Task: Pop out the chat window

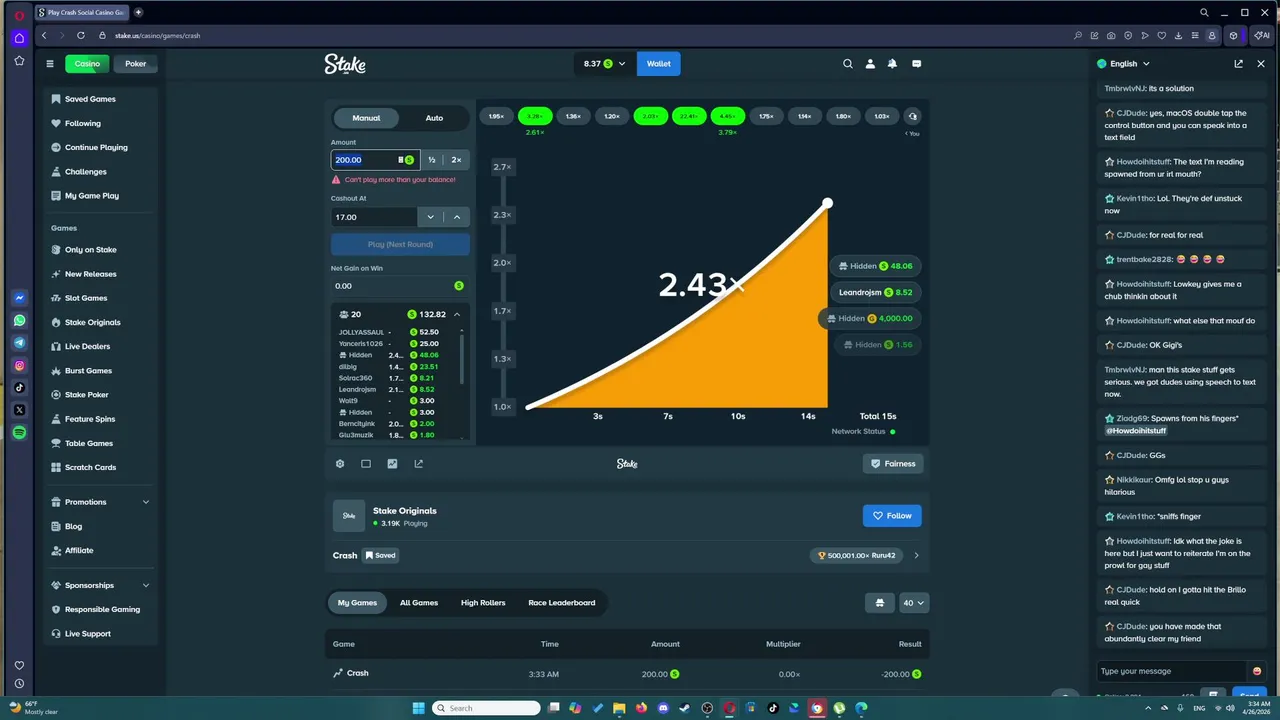Action: tap(1238, 64)
